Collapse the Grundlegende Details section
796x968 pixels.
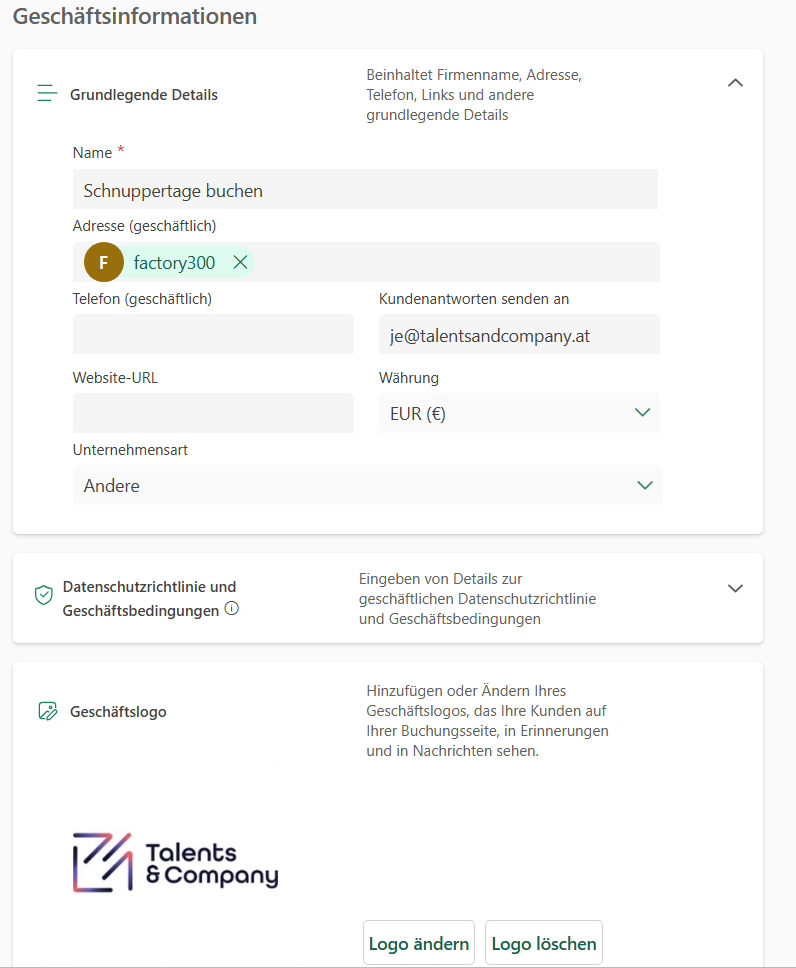coord(735,83)
